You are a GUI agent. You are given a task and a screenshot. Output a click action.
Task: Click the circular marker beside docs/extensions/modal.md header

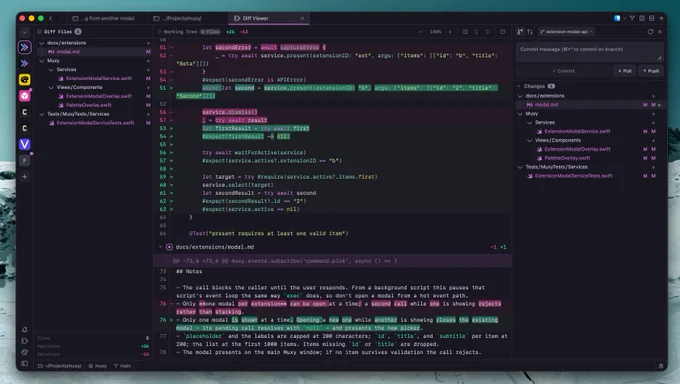pyautogui.click(x=169, y=247)
